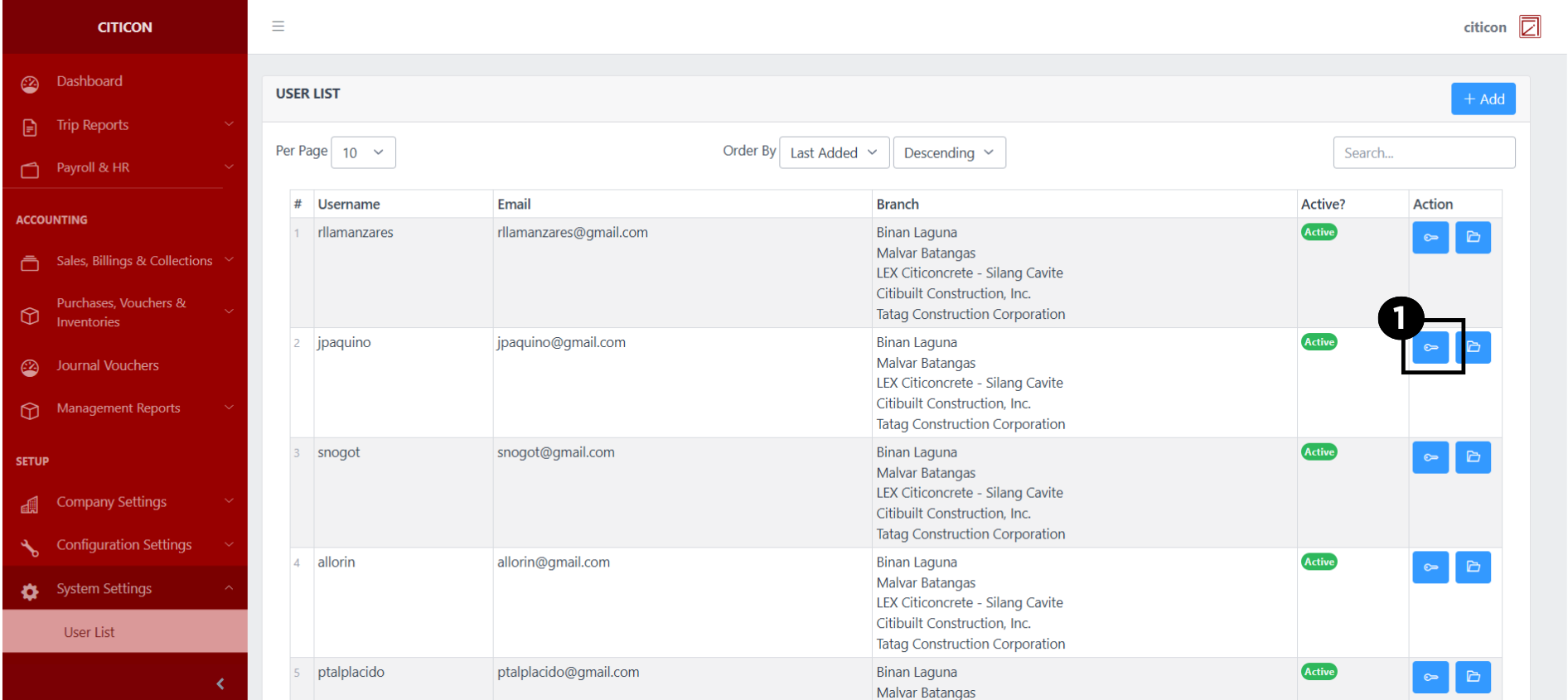Screen dimensions: 1568x700
Task: Click the folder icon for snogot
Action: point(1473,457)
